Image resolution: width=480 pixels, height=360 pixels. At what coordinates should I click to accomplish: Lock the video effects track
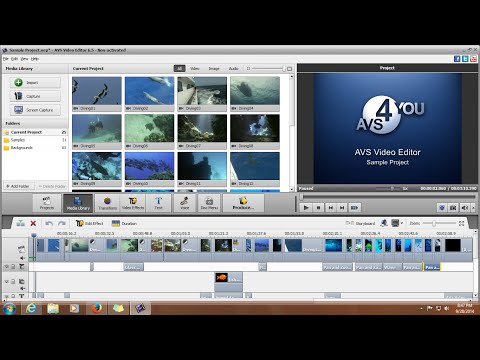click(13, 266)
